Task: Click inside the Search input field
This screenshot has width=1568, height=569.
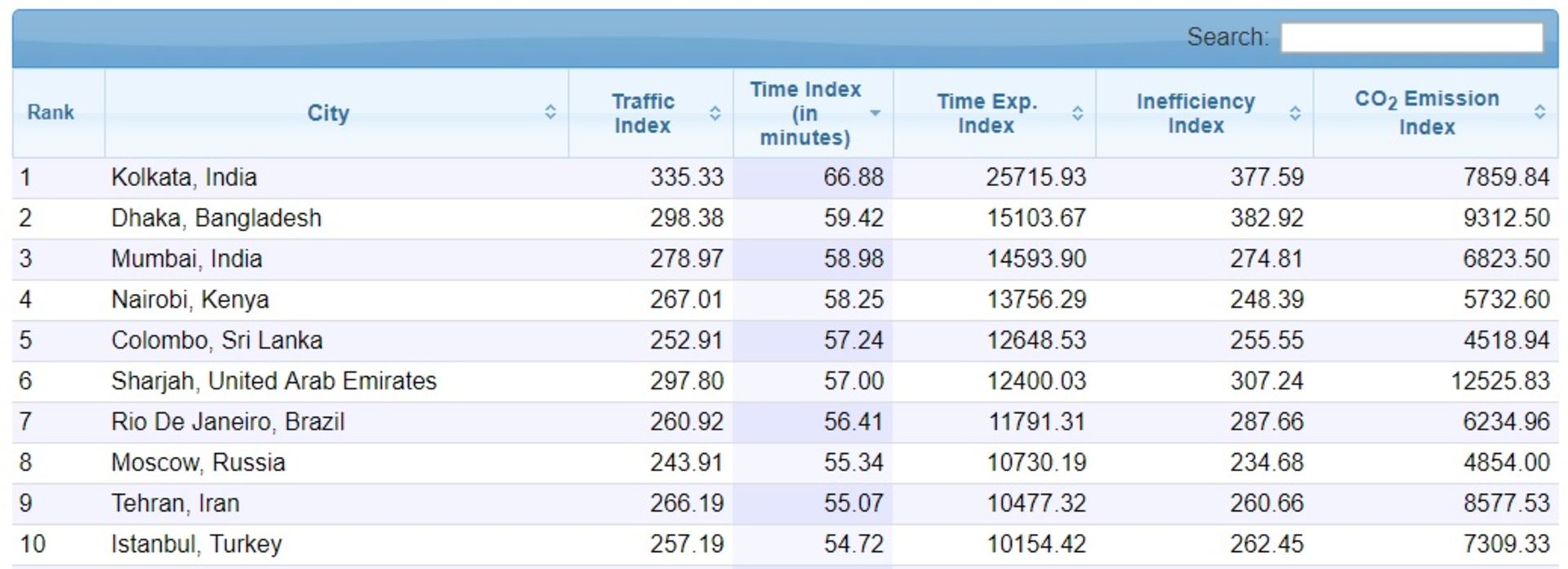Action: (1411, 38)
